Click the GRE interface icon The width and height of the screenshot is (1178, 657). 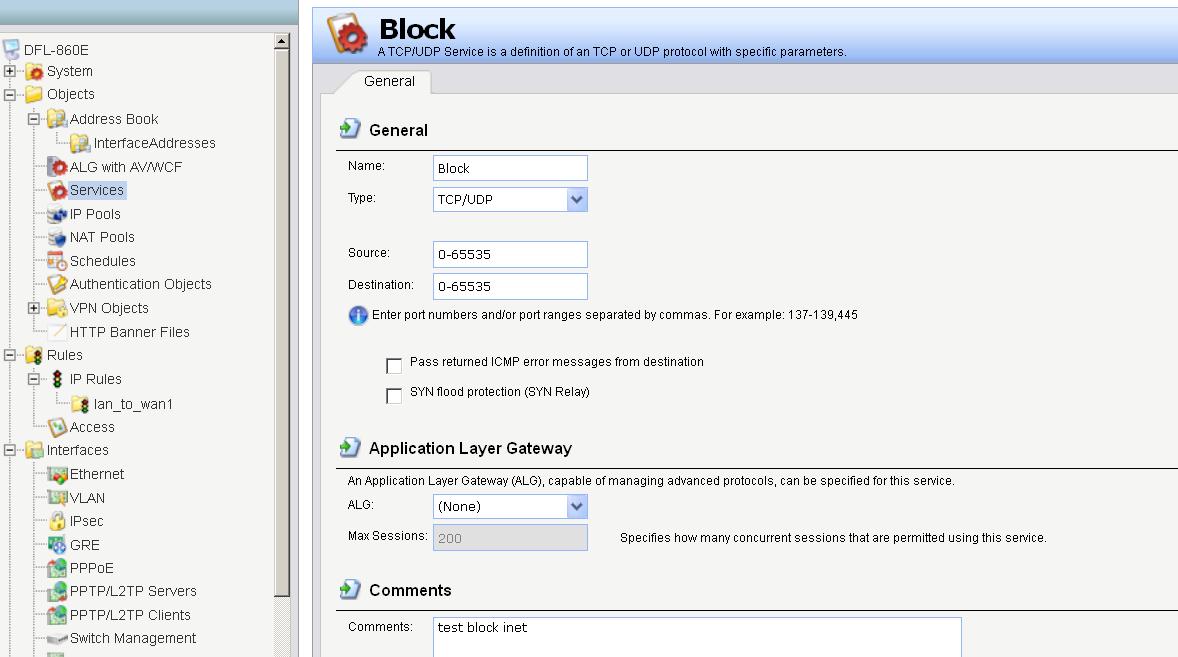pyautogui.click(x=57, y=545)
